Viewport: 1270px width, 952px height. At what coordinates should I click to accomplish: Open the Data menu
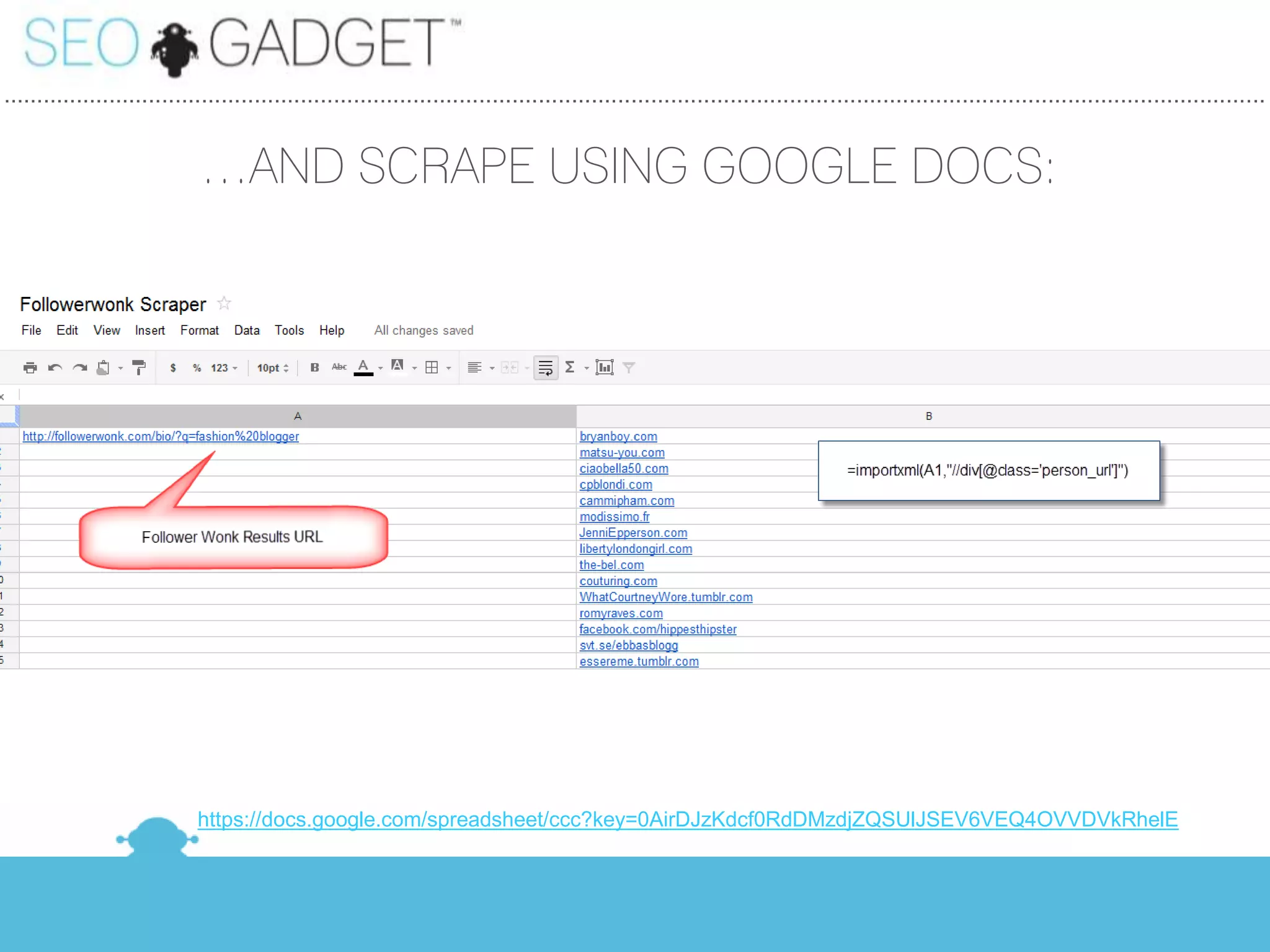click(247, 330)
